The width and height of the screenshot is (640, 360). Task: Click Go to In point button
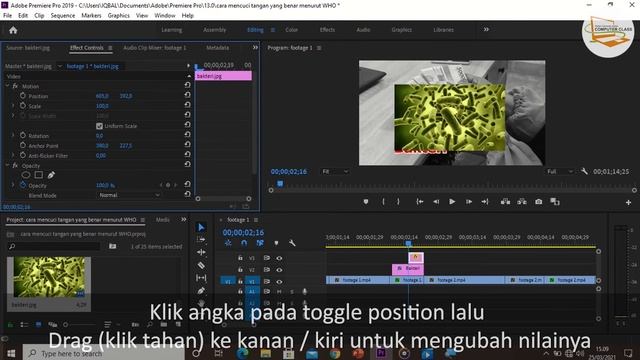[420, 202]
